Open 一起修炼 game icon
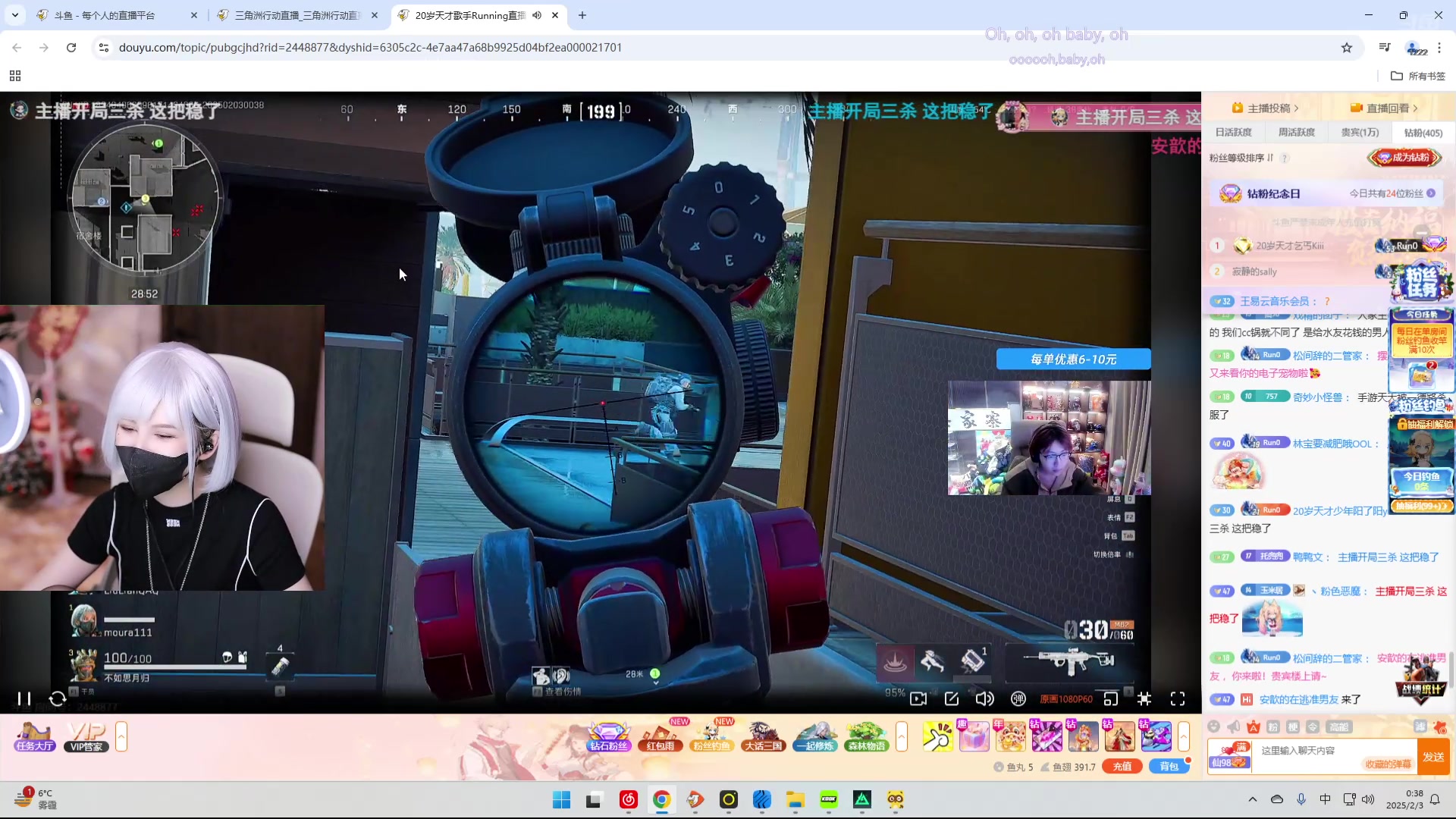The image size is (1456, 819). (x=815, y=736)
